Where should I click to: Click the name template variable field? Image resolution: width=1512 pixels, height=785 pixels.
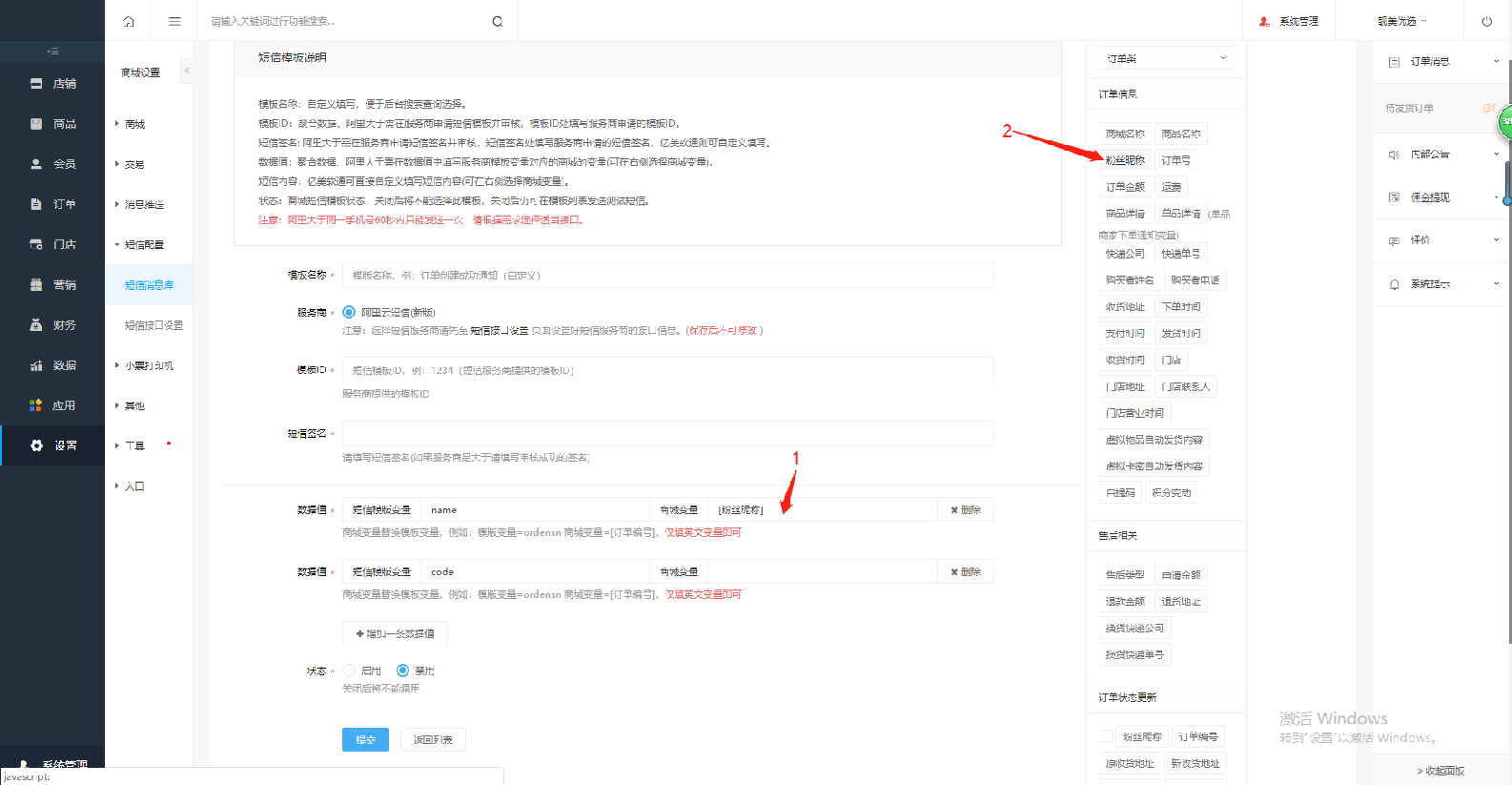[535, 510]
